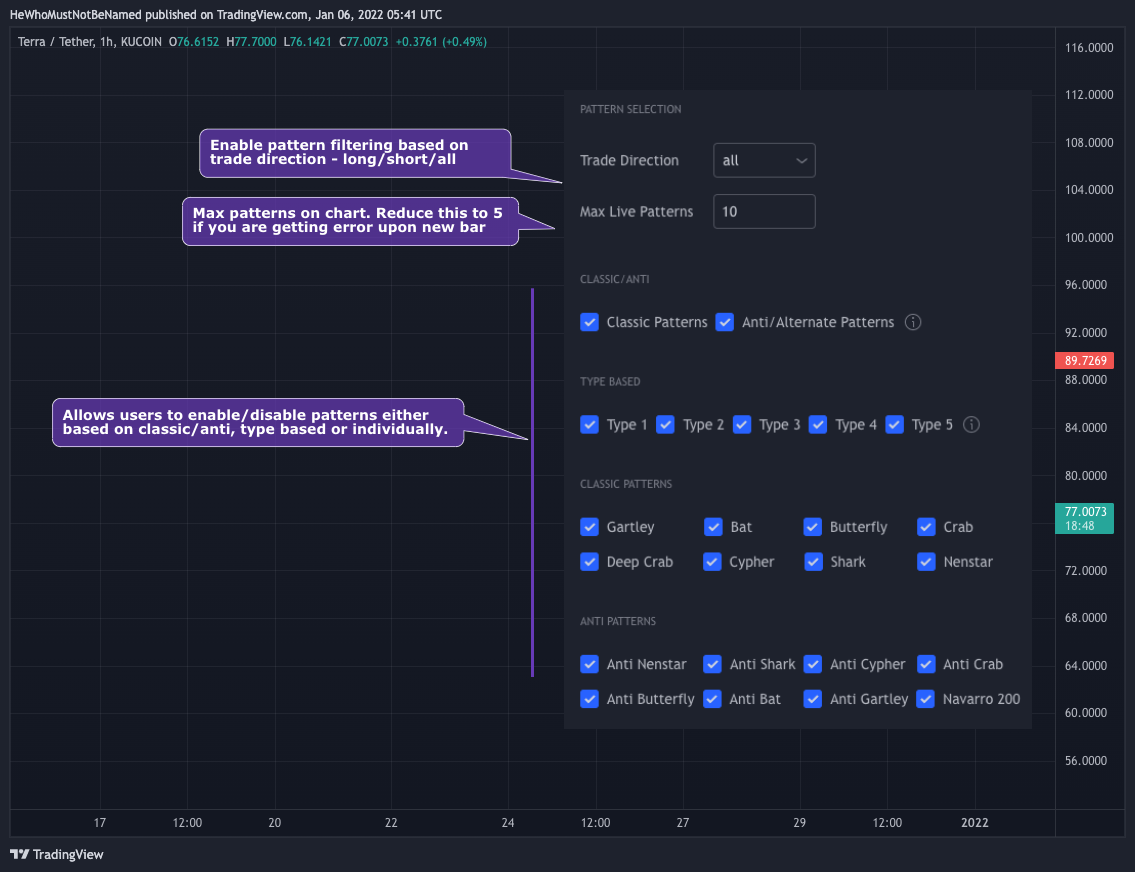Disable the Bat pattern checkbox

[x=713, y=527]
